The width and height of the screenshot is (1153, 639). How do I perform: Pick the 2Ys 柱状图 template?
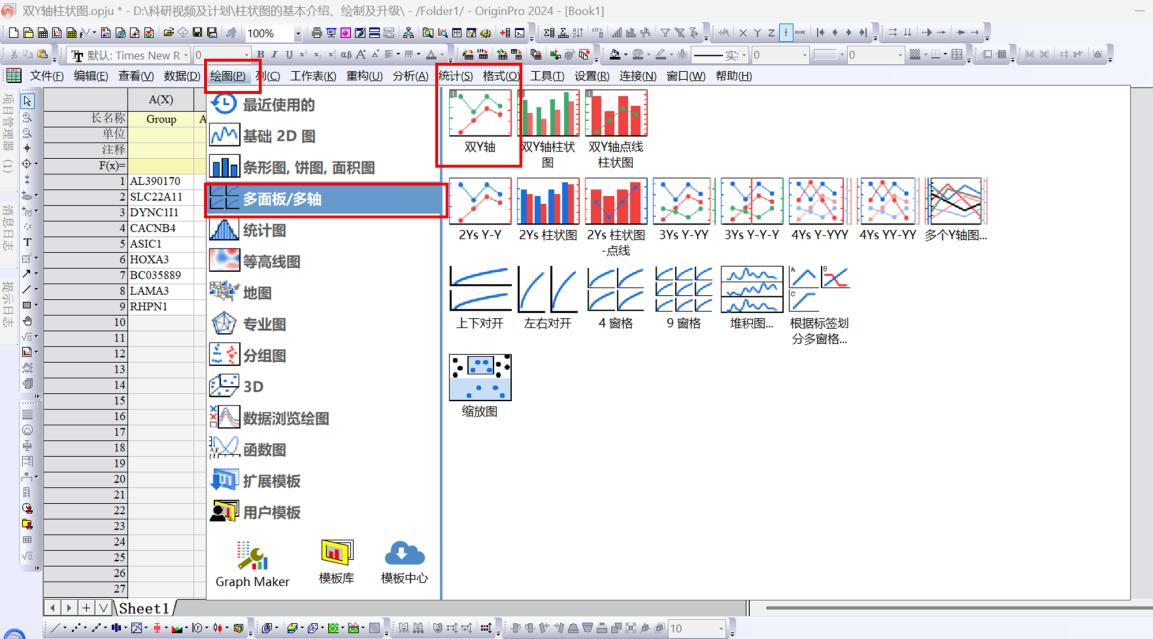[x=548, y=210]
